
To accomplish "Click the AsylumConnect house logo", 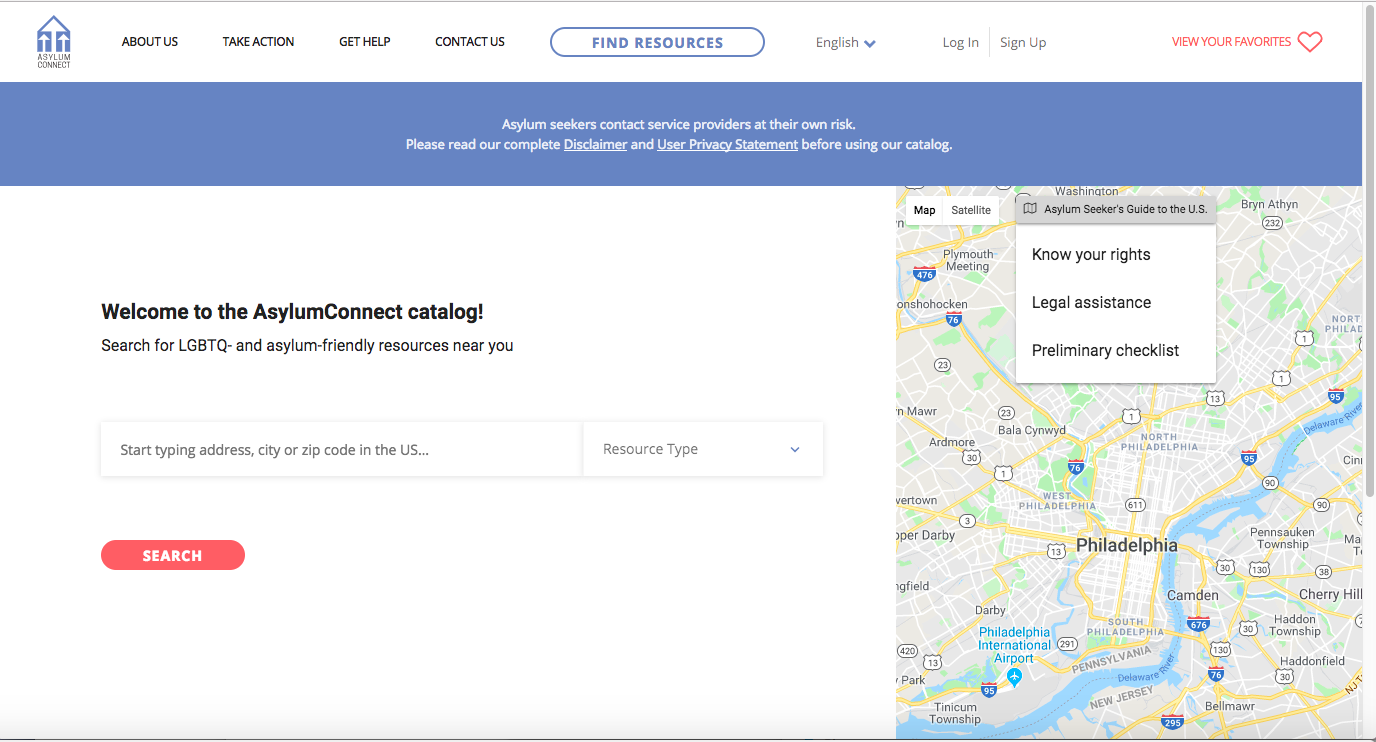I will (54, 42).
